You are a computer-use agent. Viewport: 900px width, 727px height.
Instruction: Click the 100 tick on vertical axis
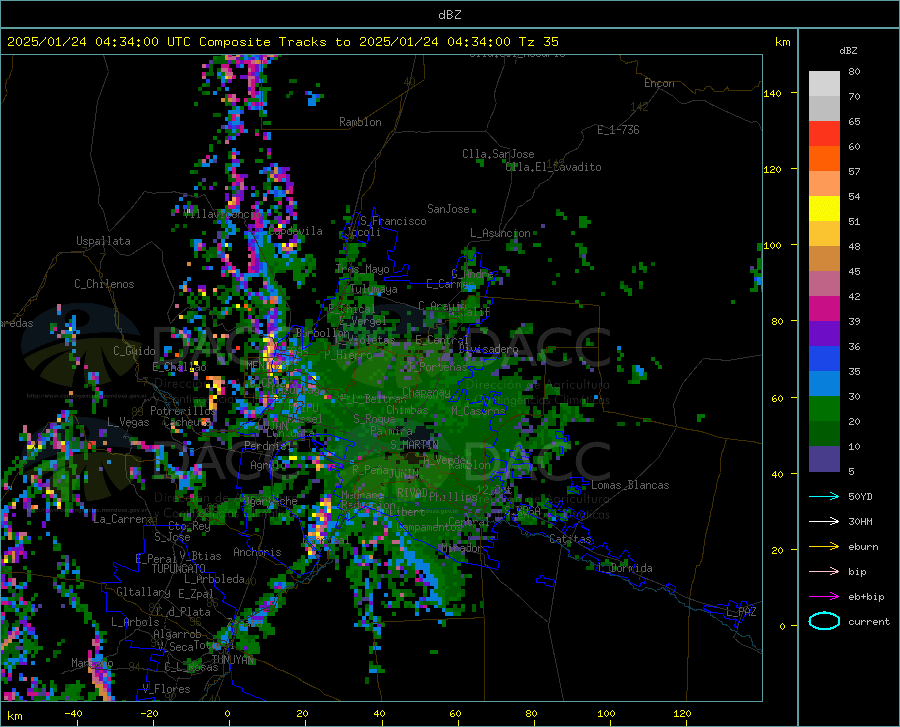[773, 245]
